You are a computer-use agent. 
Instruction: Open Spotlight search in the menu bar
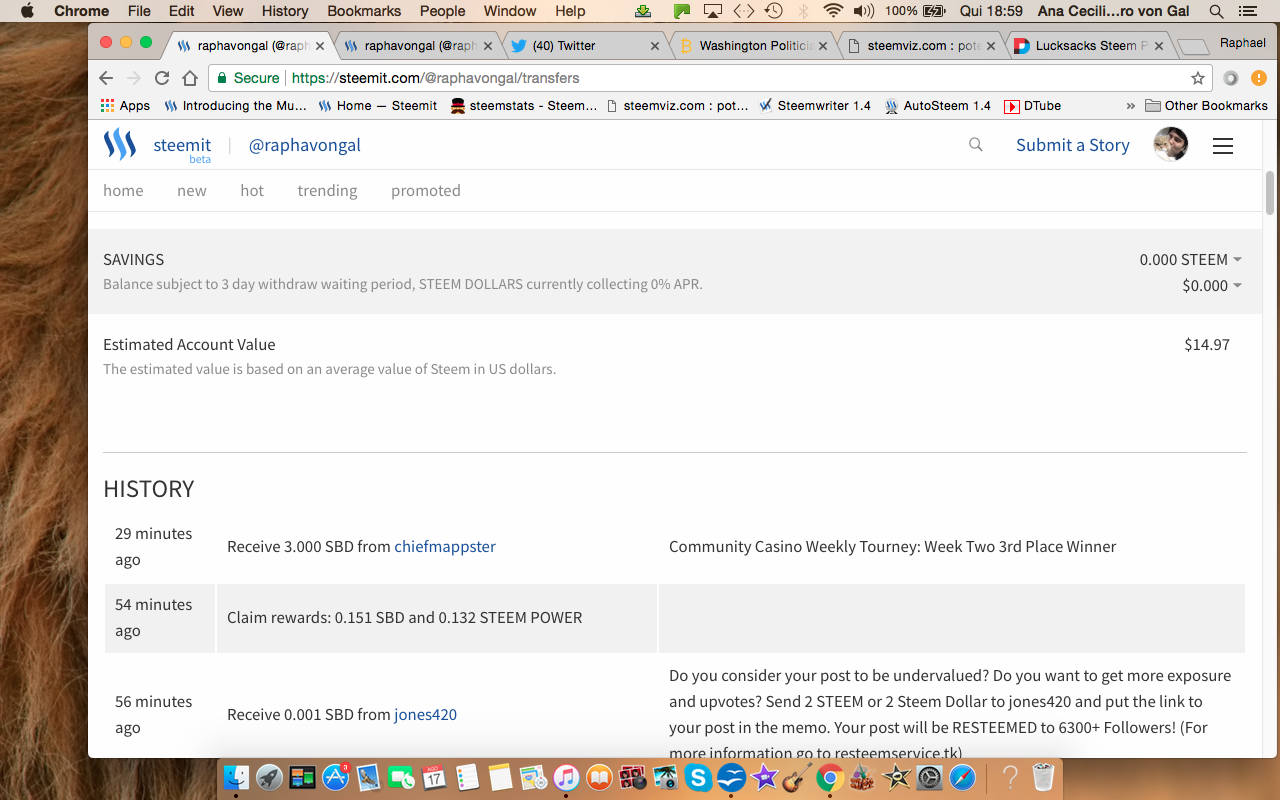coord(1216,11)
